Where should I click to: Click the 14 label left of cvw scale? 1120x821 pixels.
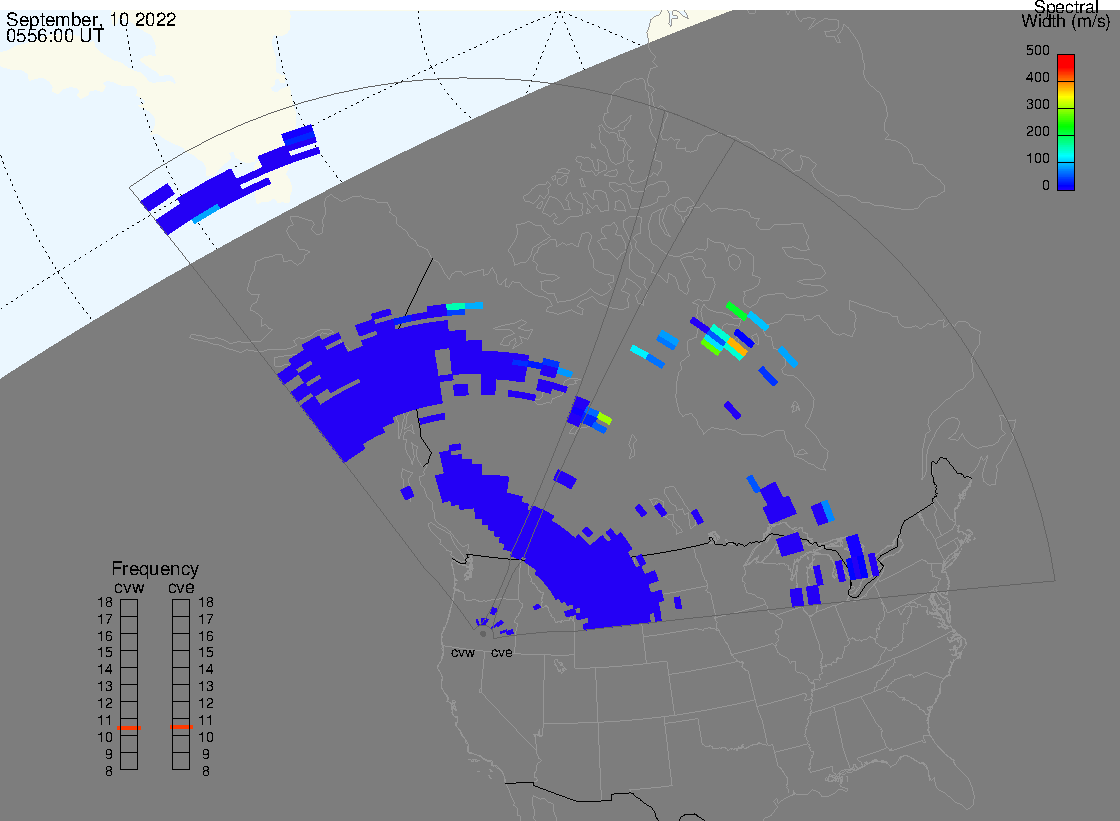pos(105,670)
